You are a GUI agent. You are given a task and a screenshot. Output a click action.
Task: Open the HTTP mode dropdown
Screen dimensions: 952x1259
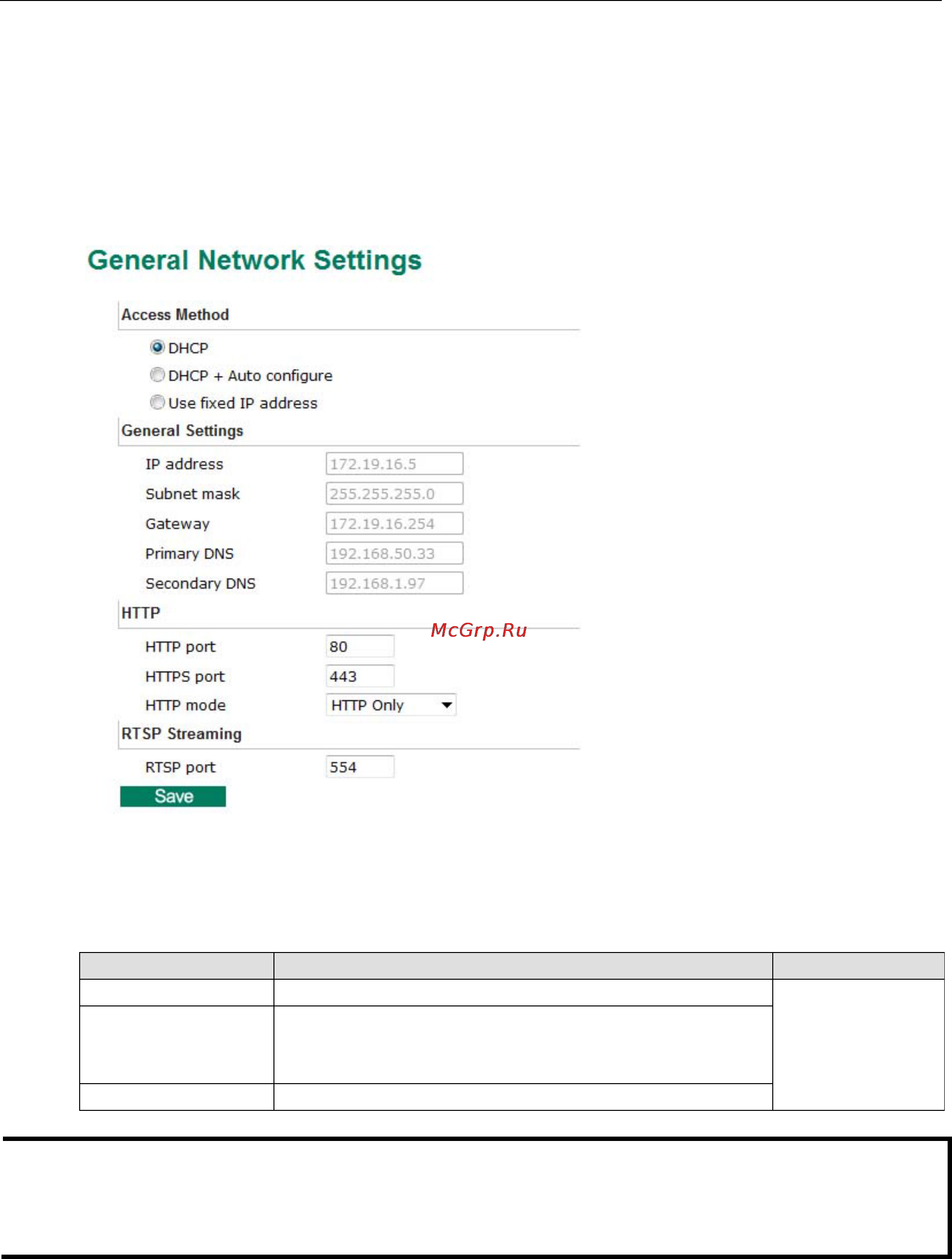tap(391, 705)
